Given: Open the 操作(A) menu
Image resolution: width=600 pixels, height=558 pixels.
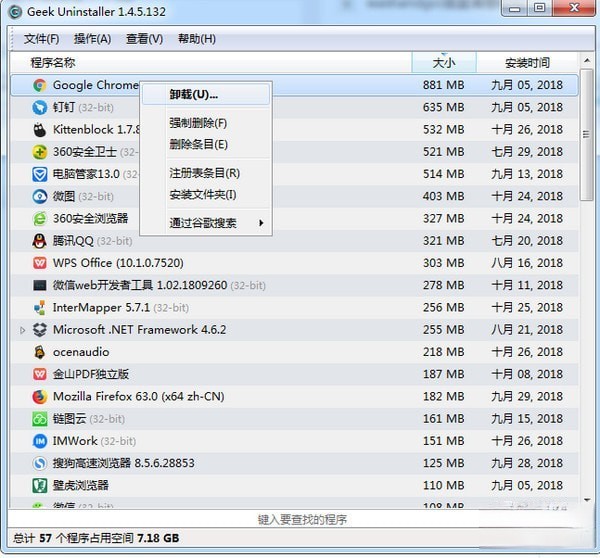Looking at the screenshot, I should (92, 39).
